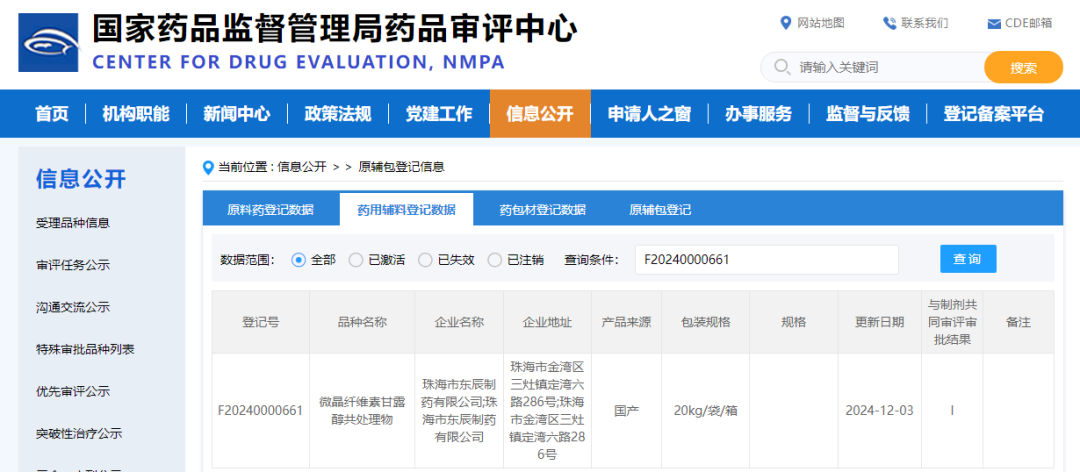The height and width of the screenshot is (472, 1080).
Task: Click the CDE mailbox envelope icon
Action: coord(993,24)
